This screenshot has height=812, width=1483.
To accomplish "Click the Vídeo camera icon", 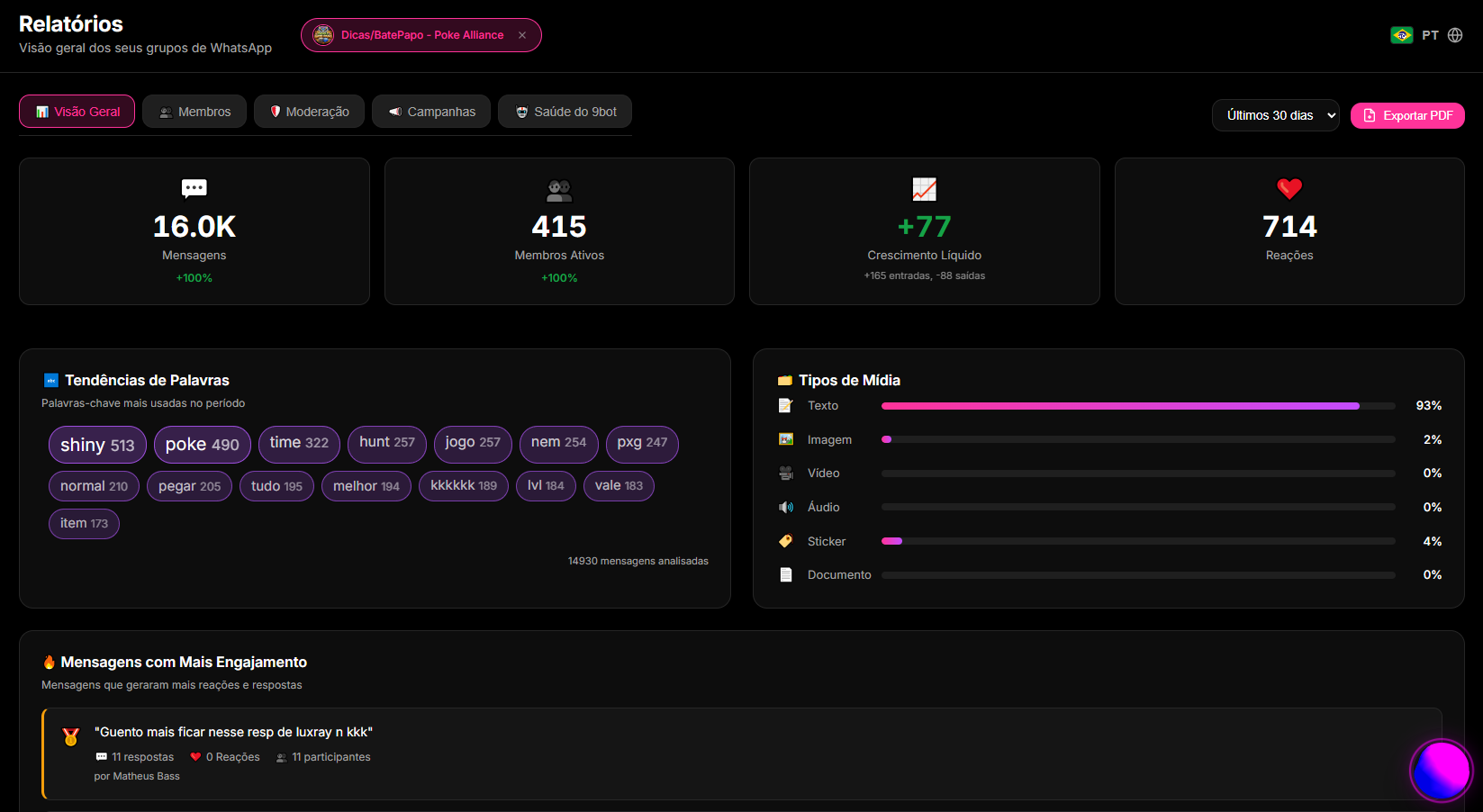I will 786,473.
